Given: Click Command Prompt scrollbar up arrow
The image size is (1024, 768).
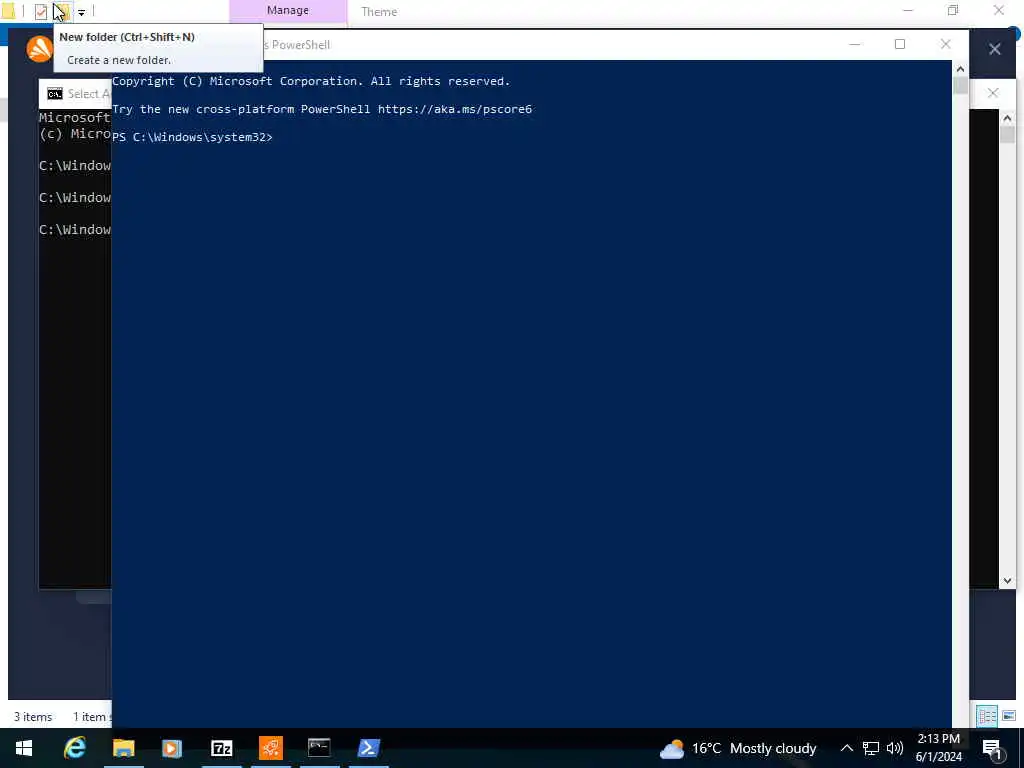Looking at the screenshot, I should click(1007, 118).
